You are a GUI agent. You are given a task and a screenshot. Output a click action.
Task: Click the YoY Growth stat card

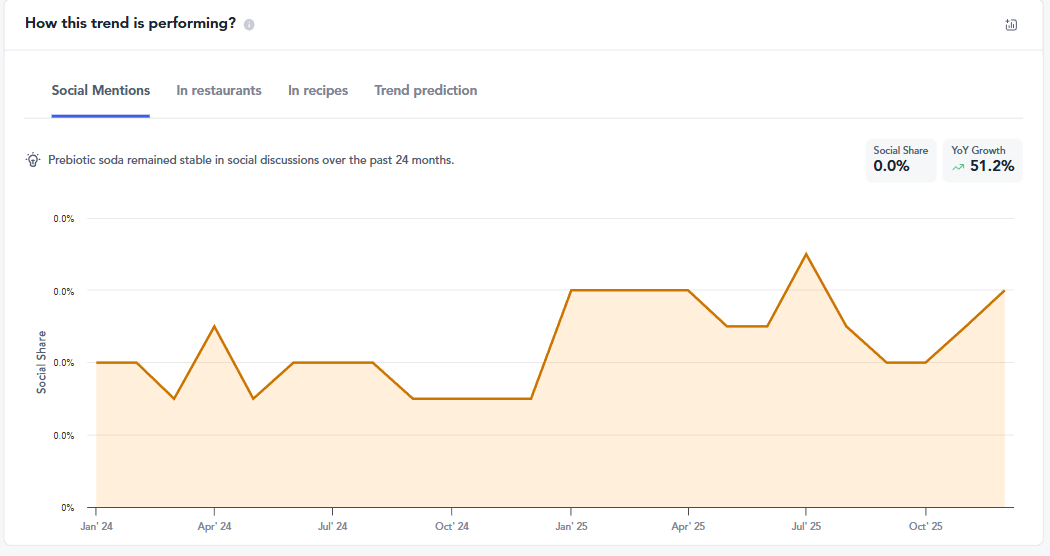(x=982, y=160)
